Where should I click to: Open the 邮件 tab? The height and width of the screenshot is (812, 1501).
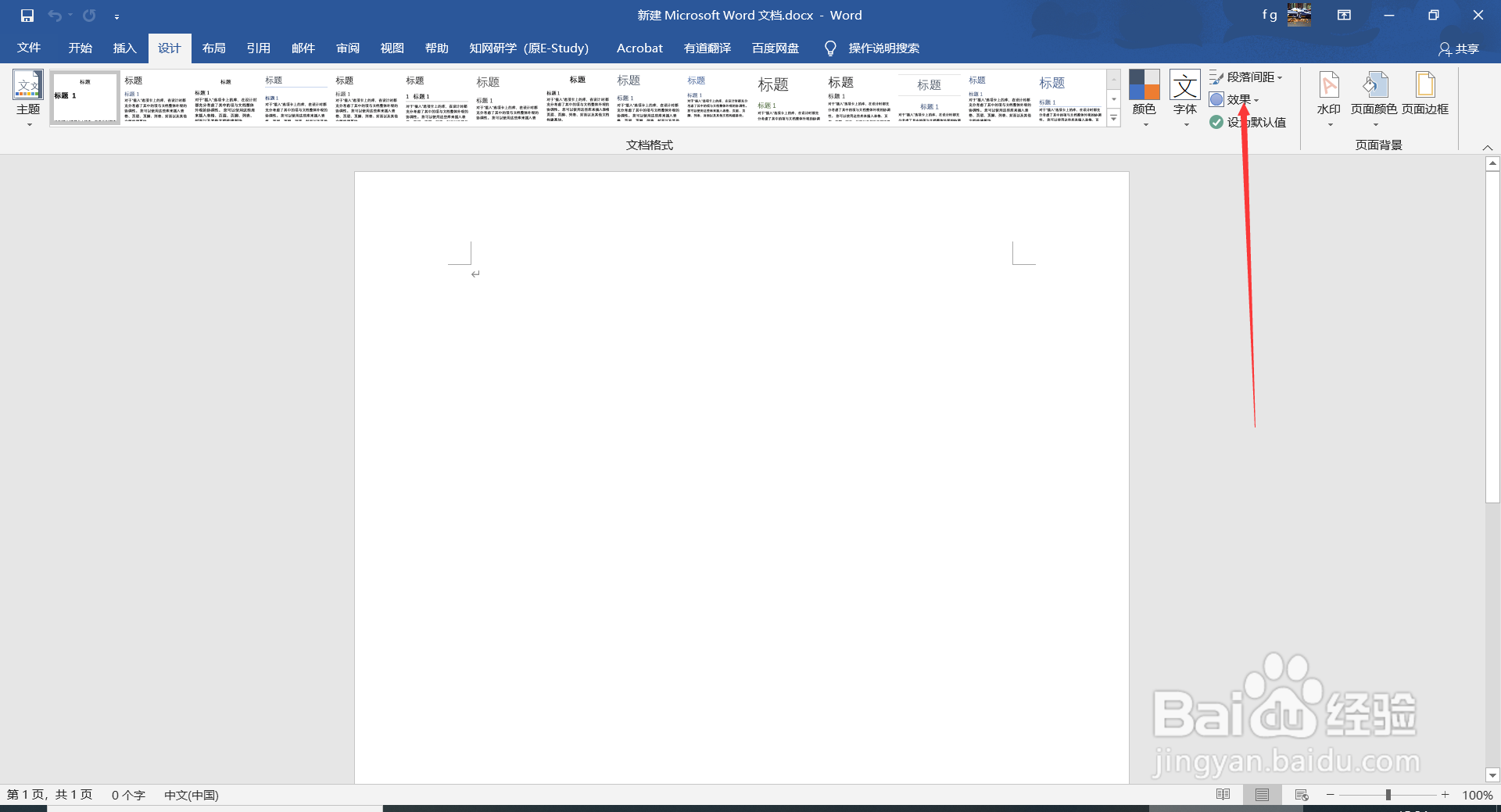(303, 48)
